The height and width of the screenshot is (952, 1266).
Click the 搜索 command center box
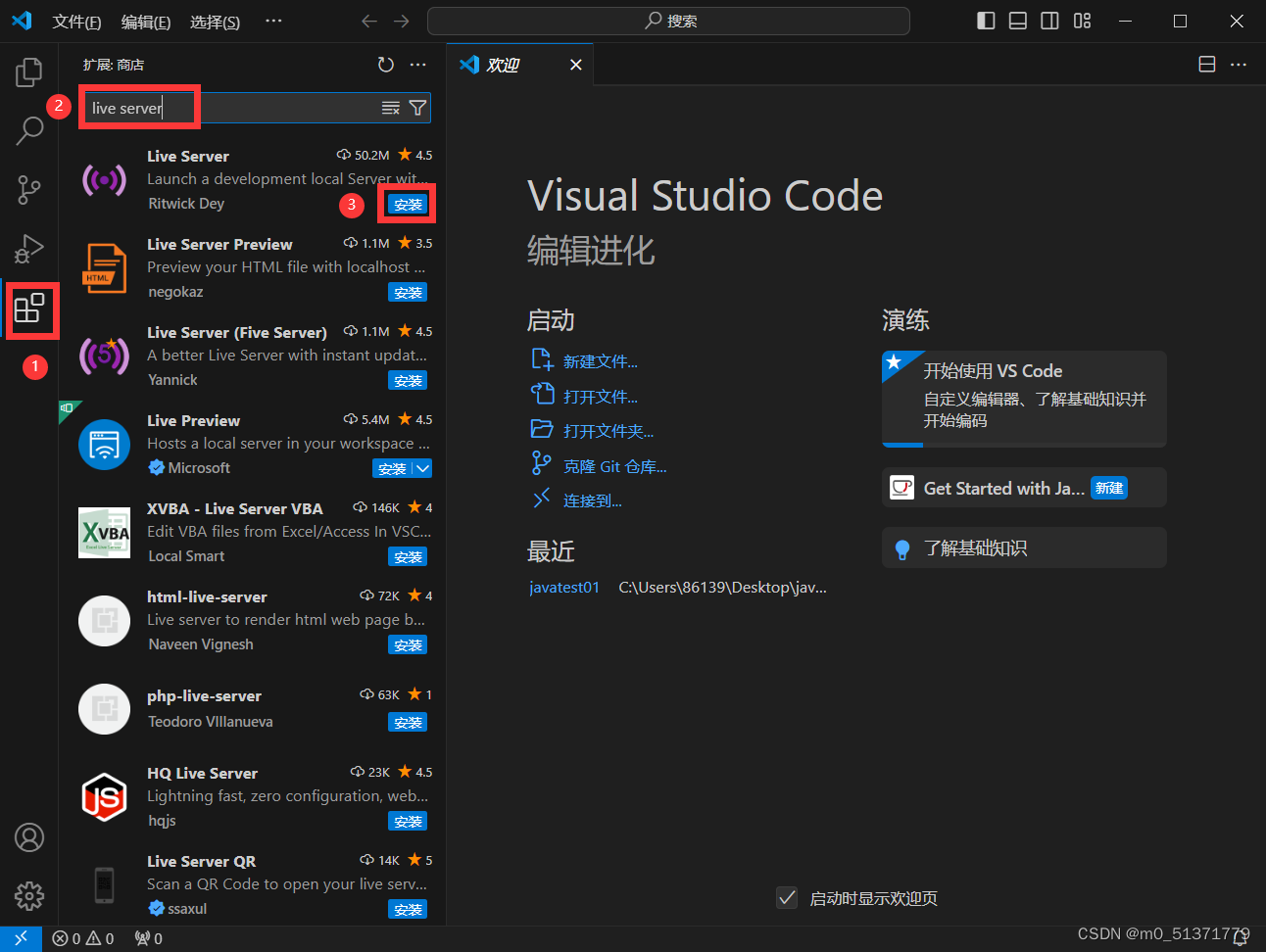(x=668, y=21)
